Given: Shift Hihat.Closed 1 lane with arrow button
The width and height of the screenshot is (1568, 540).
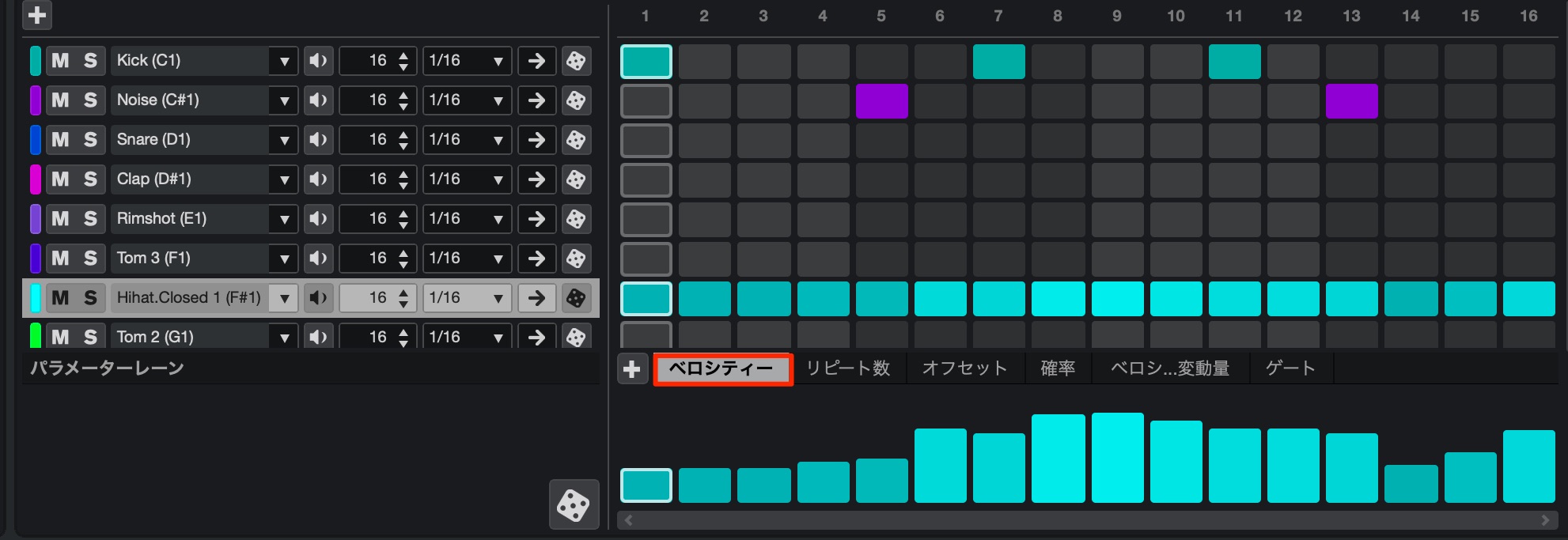Looking at the screenshot, I should [536, 298].
